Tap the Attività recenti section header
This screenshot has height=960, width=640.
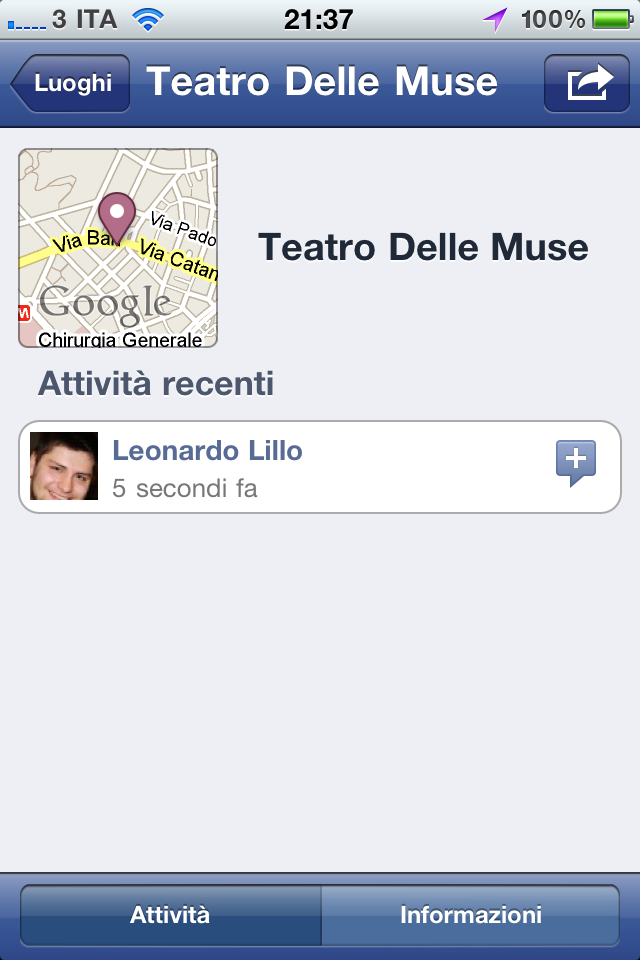click(x=156, y=384)
